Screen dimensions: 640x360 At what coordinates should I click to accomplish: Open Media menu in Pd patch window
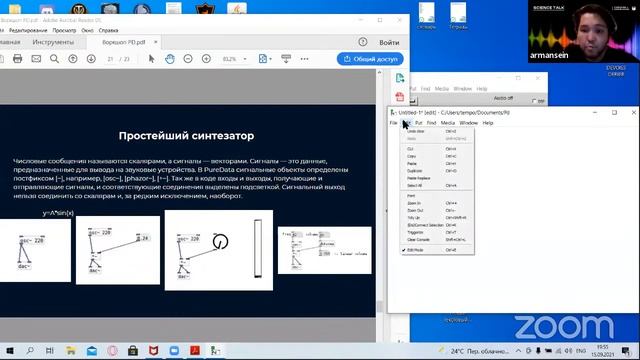pyautogui.click(x=448, y=123)
